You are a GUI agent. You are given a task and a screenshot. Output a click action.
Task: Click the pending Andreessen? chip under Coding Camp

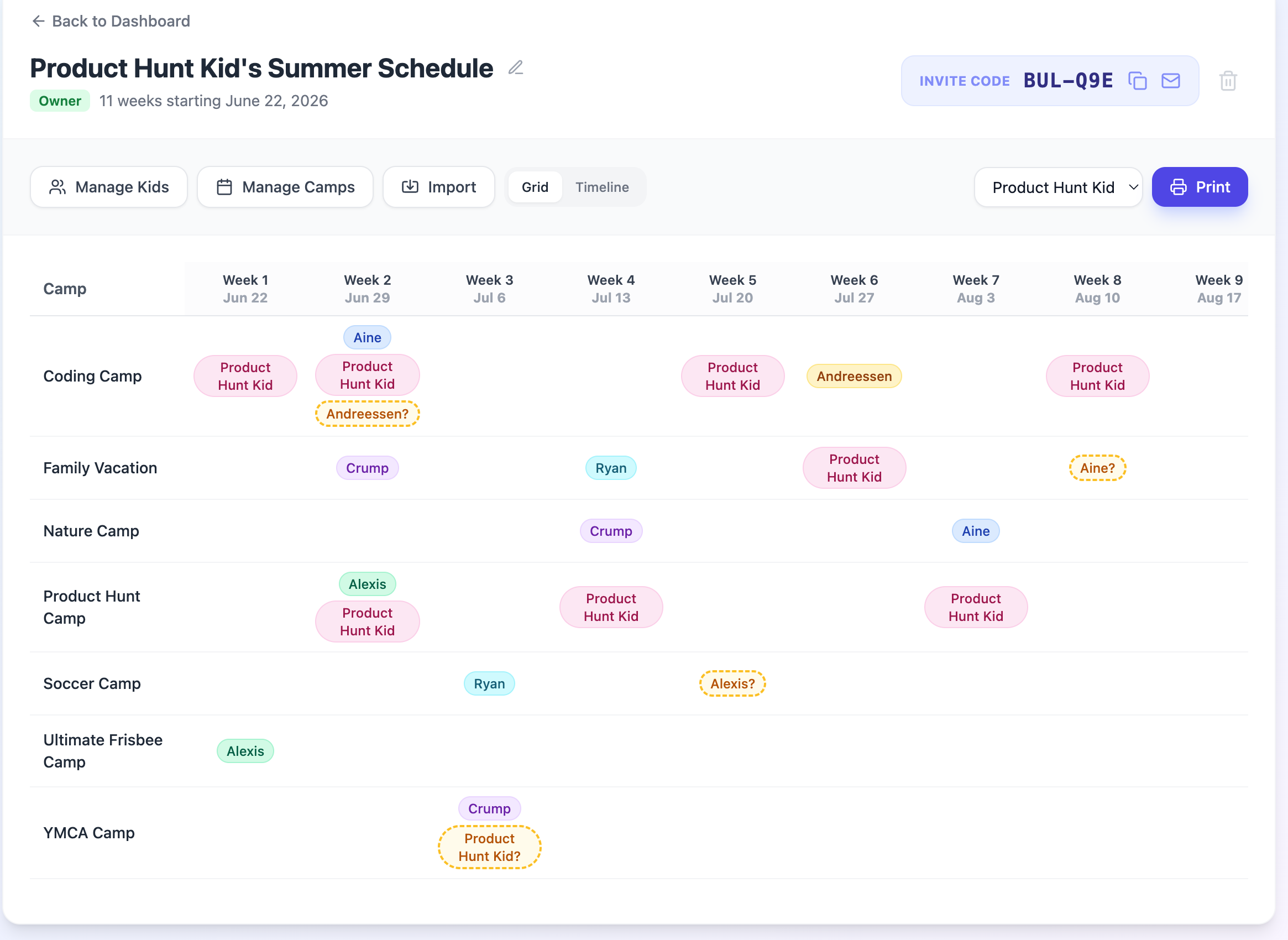coord(367,414)
